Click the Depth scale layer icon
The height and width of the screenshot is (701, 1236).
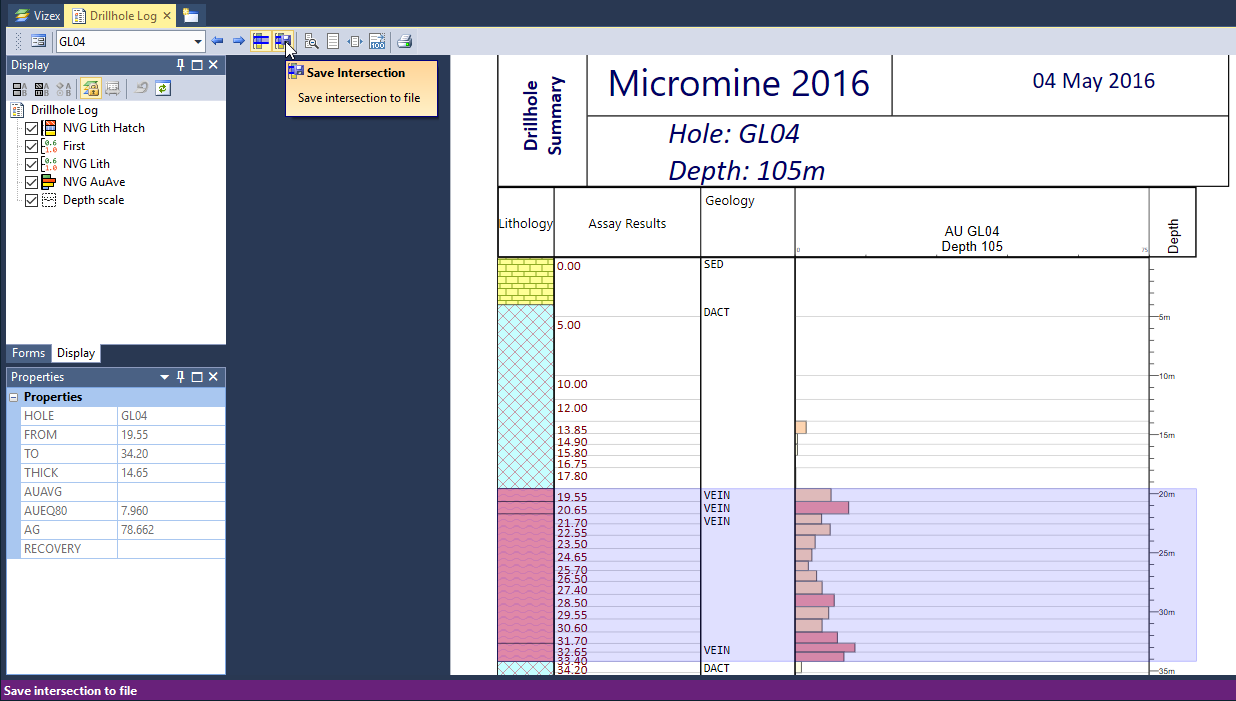click(50, 200)
